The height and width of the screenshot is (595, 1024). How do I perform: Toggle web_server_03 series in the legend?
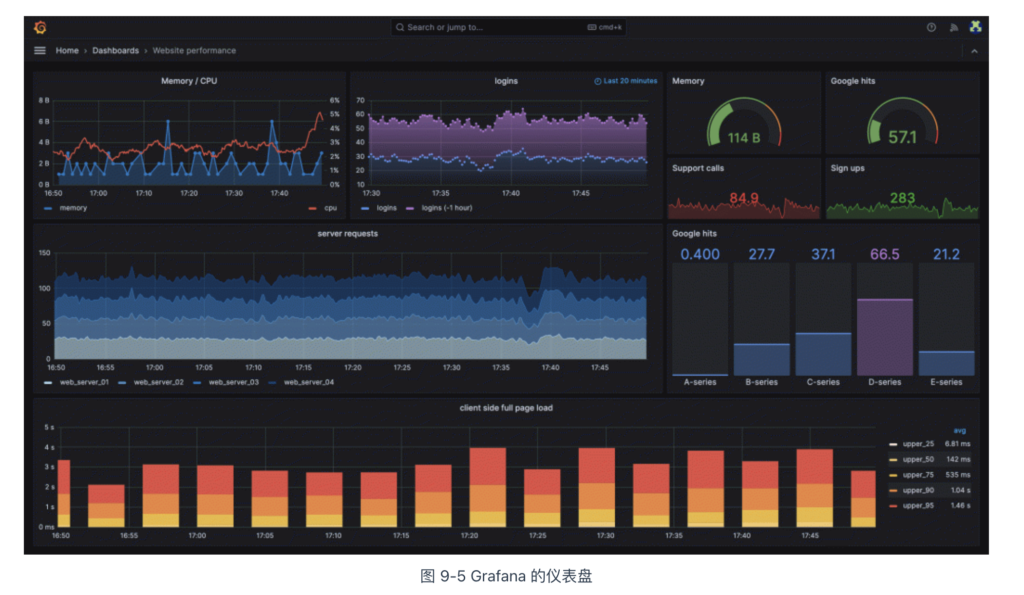click(234, 382)
